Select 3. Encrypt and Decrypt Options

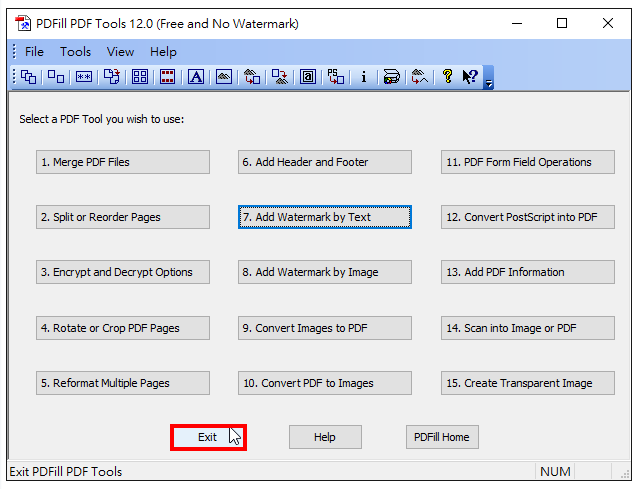[123, 272]
